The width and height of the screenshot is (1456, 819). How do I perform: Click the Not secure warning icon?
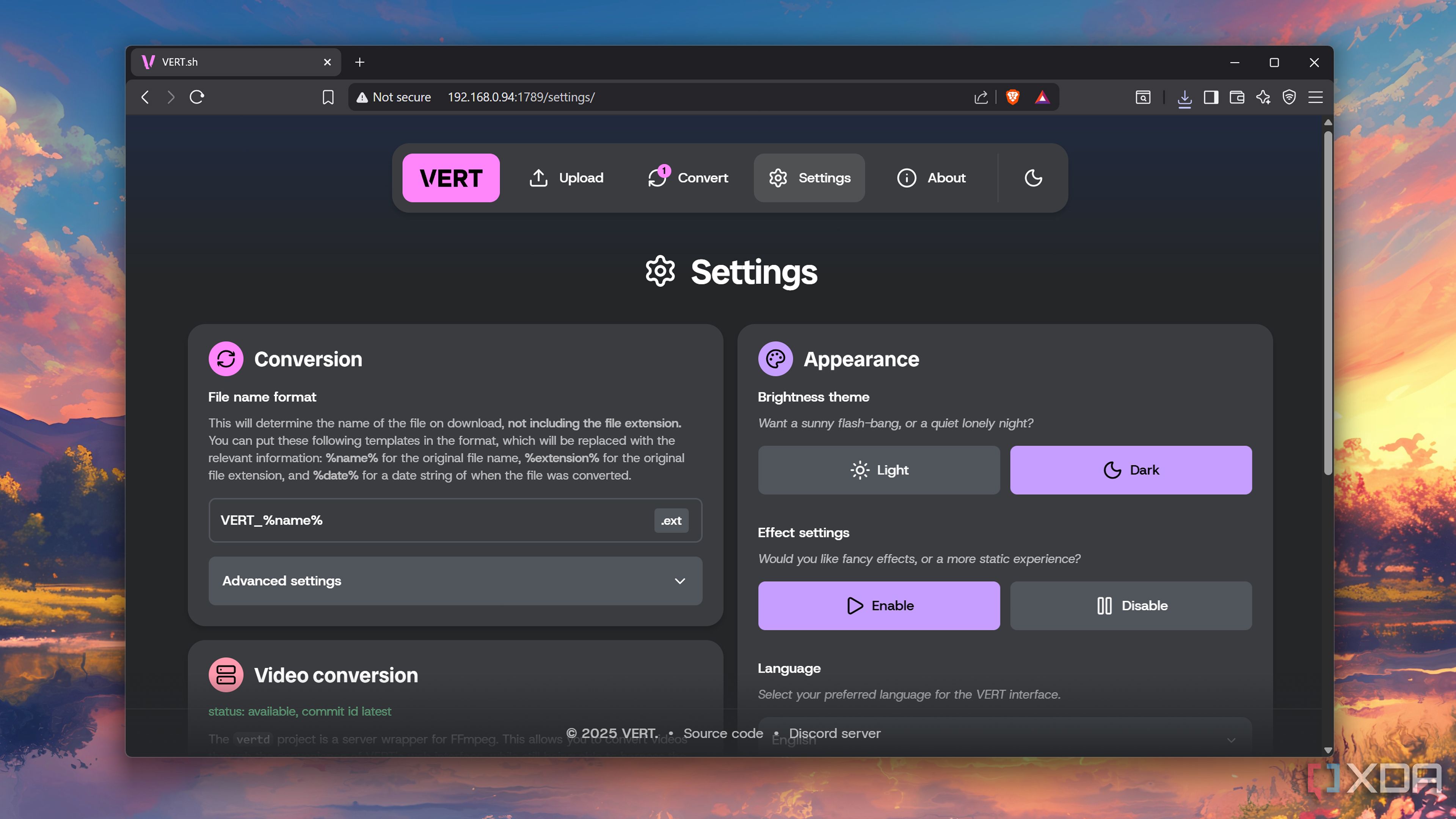[362, 97]
